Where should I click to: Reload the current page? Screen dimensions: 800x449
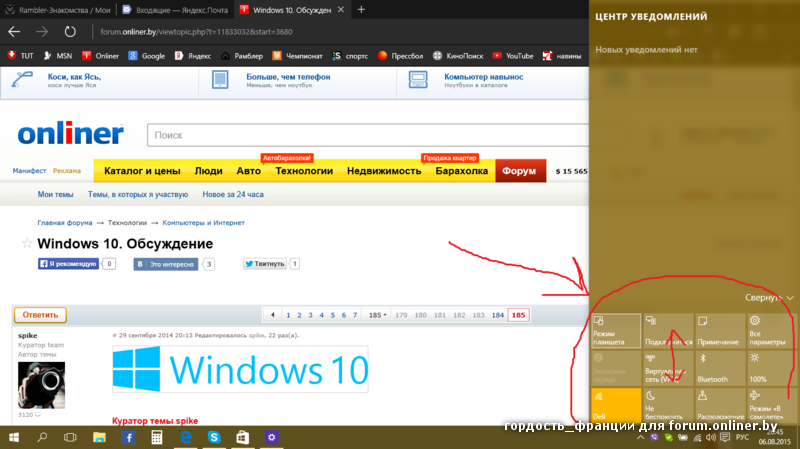[70, 32]
